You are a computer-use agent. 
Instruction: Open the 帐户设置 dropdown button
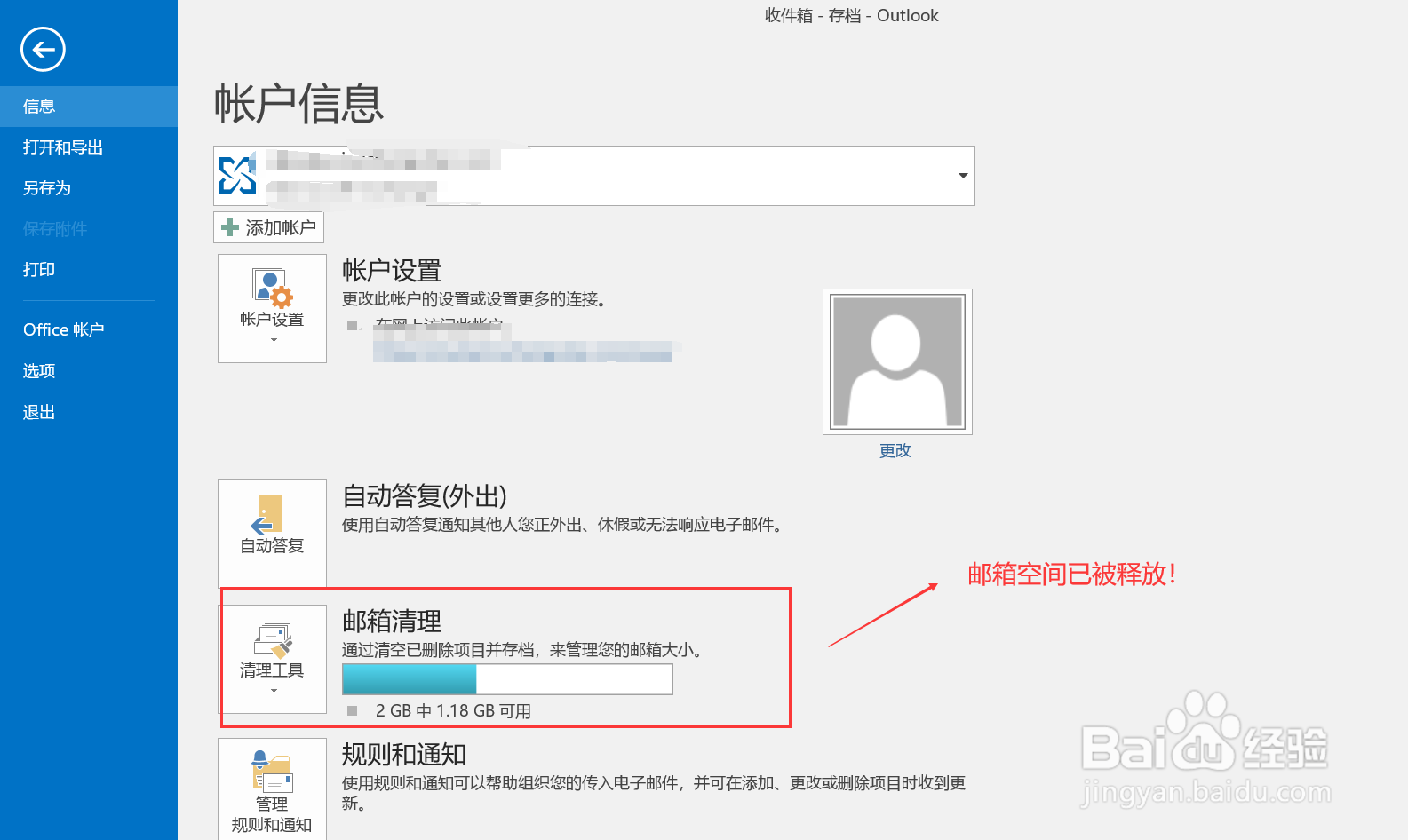pos(272,308)
